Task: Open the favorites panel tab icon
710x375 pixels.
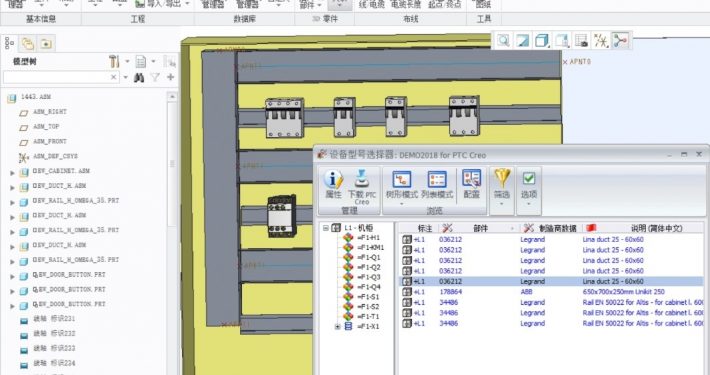Action: 46,43
